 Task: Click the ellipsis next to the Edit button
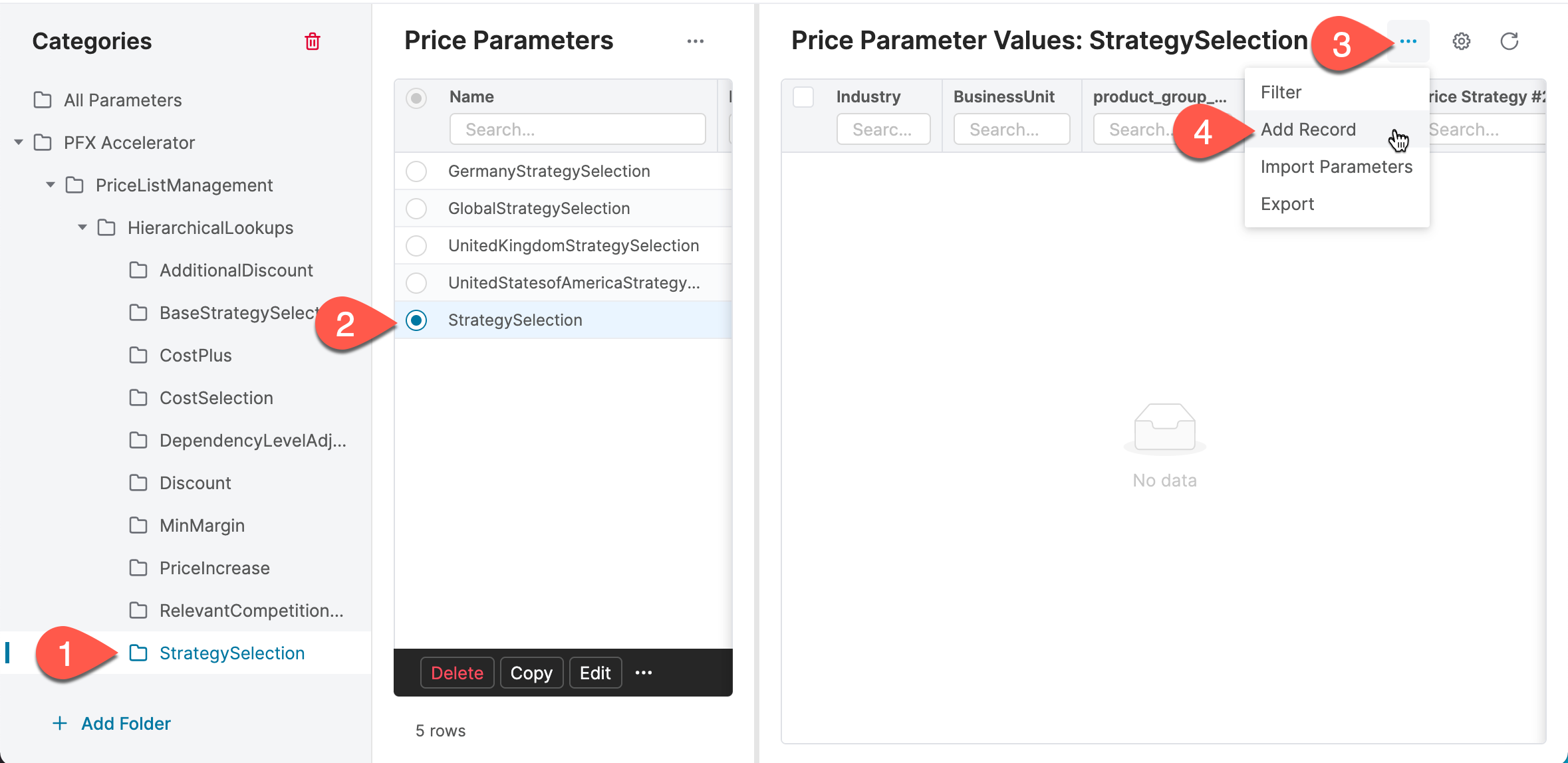pyautogui.click(x=643, y=673)
